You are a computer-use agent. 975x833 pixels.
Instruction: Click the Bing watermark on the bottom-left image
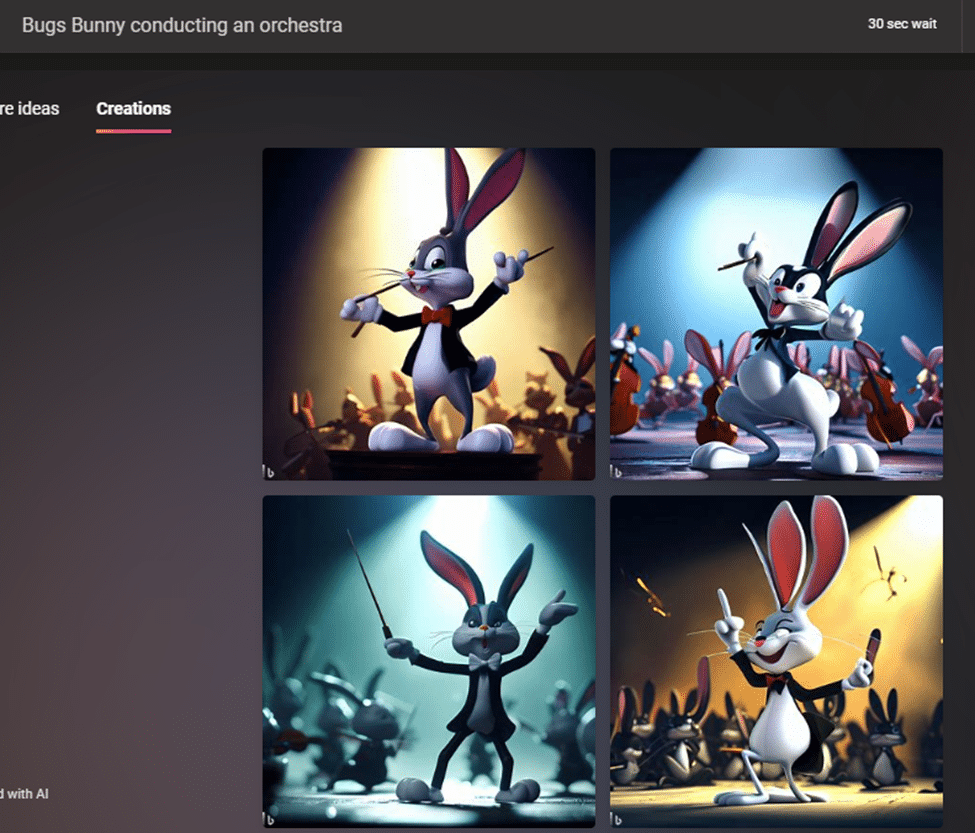(270, 819)
